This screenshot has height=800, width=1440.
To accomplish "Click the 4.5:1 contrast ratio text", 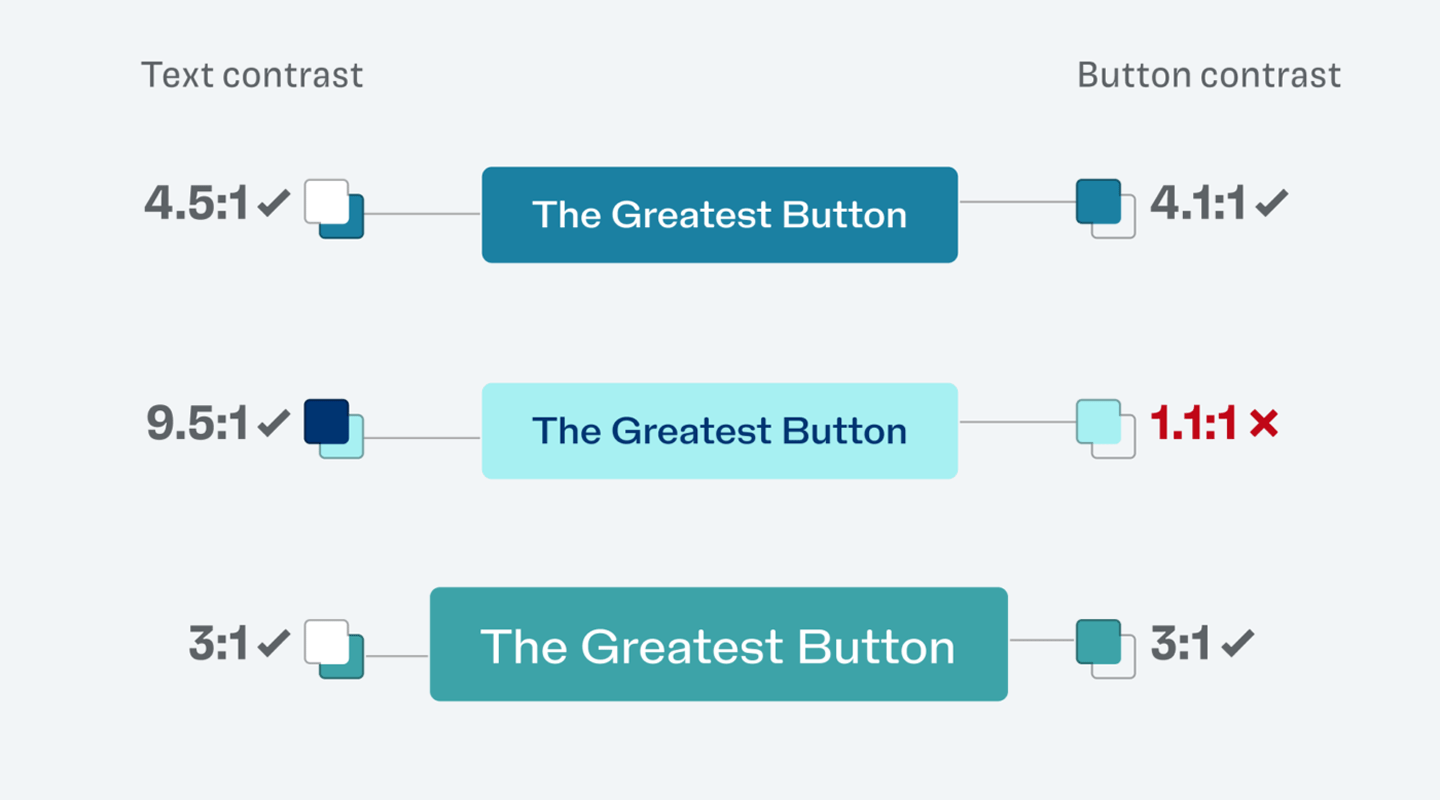I will tap(196, 204).
